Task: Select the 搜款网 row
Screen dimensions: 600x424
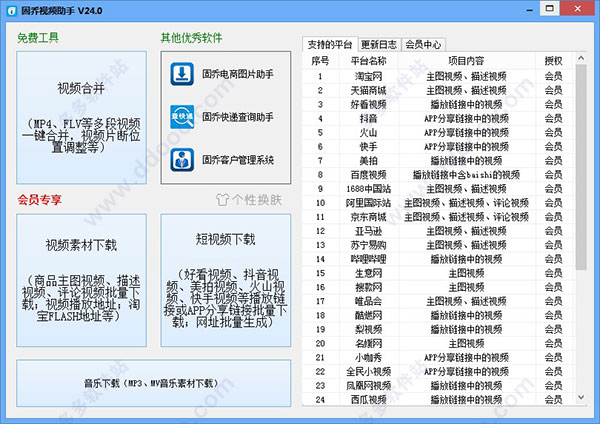Action: click(x=439, y=287)
